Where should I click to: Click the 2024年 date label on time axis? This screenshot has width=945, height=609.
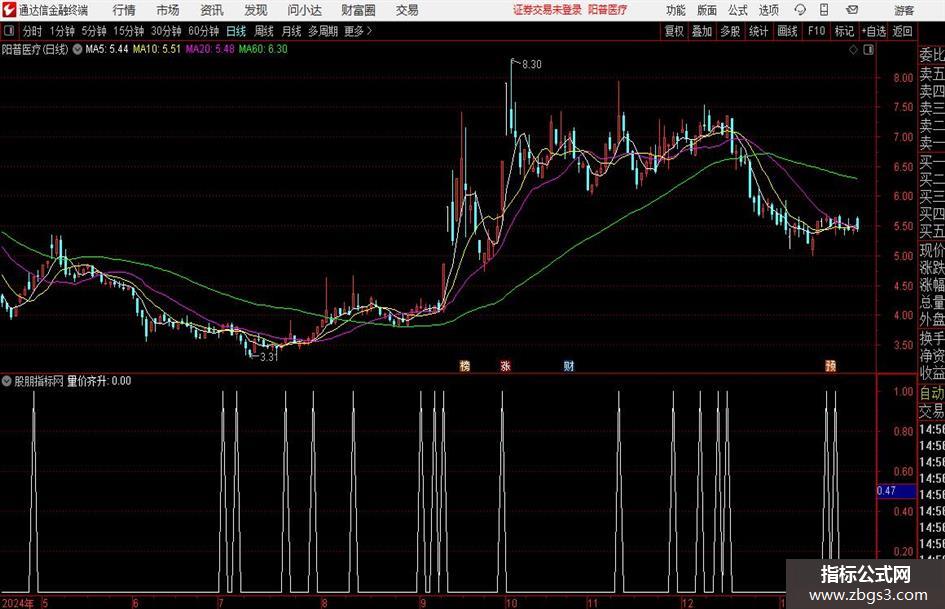17,604
